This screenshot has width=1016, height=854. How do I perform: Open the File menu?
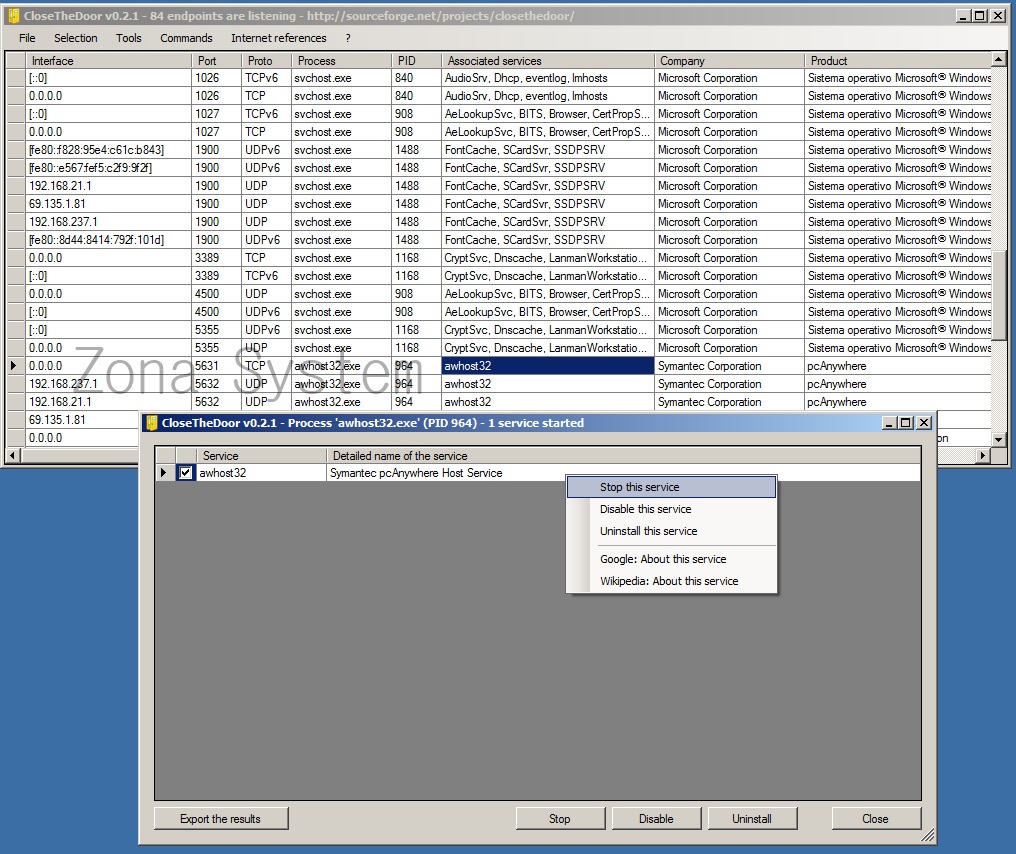point(27,38)
